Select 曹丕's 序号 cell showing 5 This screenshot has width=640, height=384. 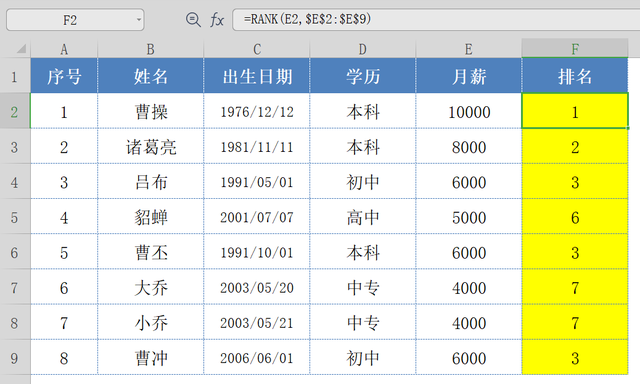tap(64, 251)
